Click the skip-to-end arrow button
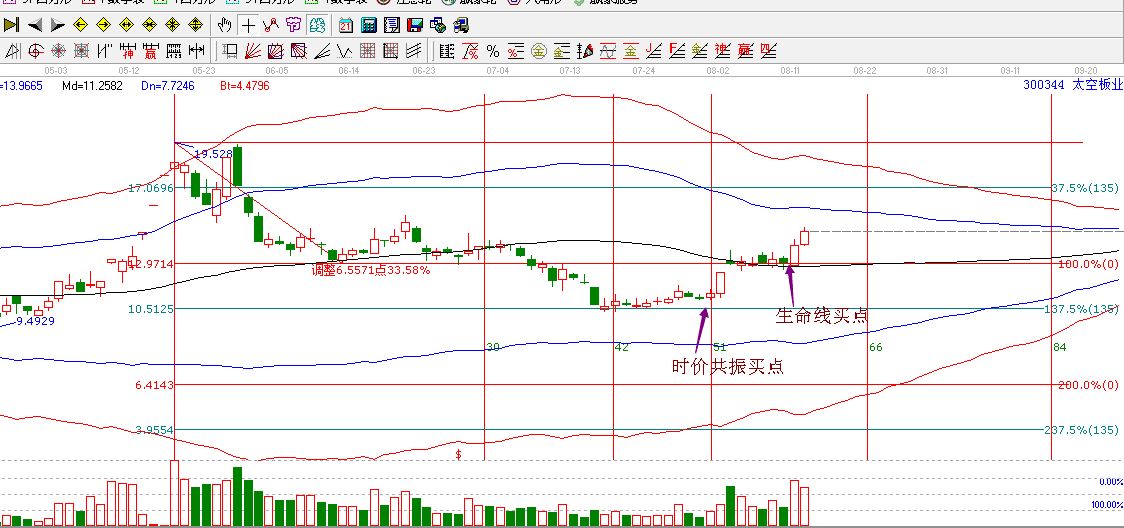 click(12, 25)
